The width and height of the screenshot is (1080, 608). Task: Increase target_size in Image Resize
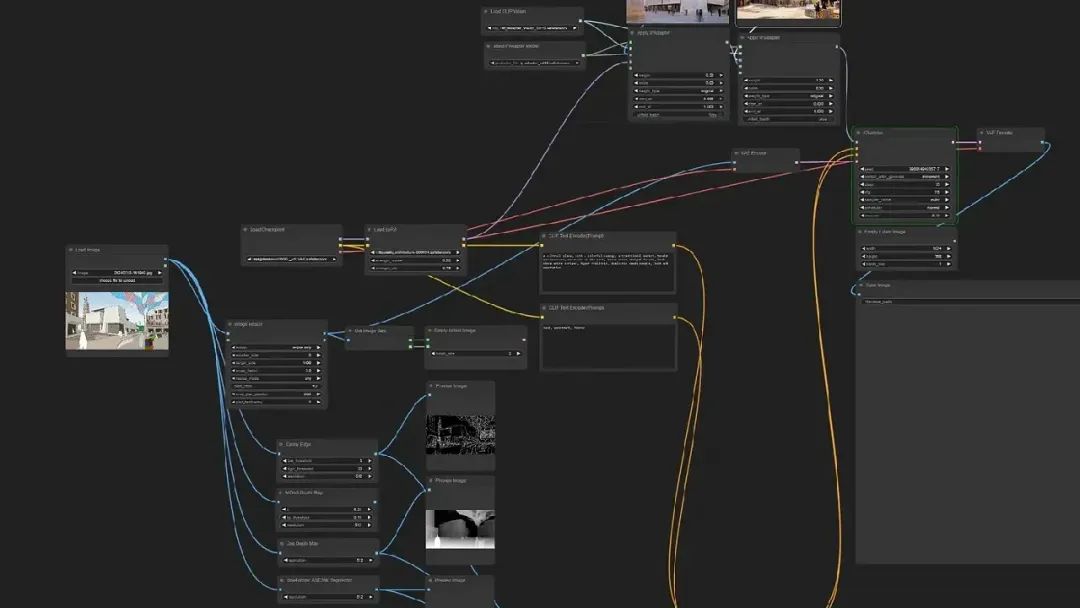tap(318, 363)
